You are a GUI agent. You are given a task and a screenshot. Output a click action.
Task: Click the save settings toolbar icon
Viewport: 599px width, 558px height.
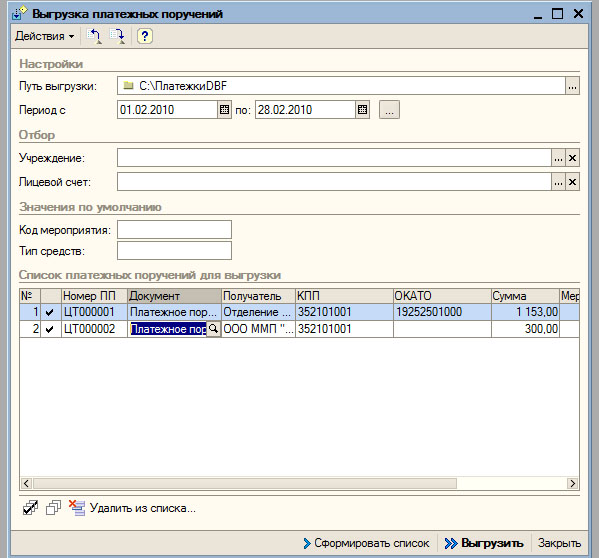point(117,36)
